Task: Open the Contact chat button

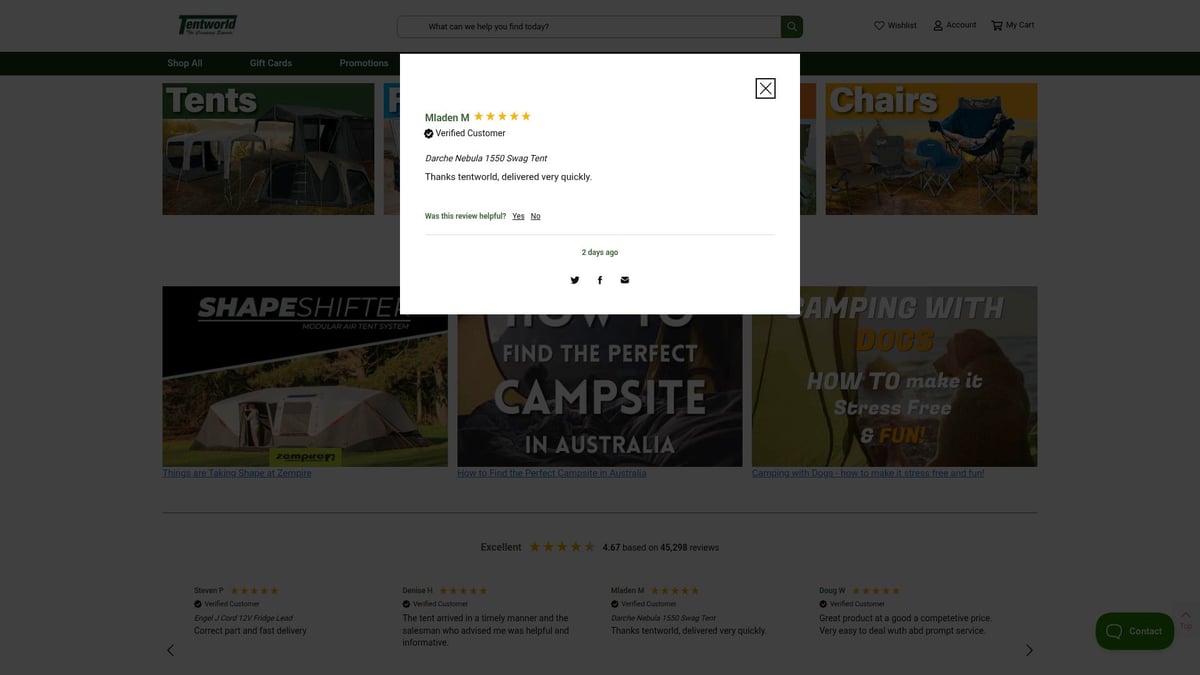Action: [1135, 631]
